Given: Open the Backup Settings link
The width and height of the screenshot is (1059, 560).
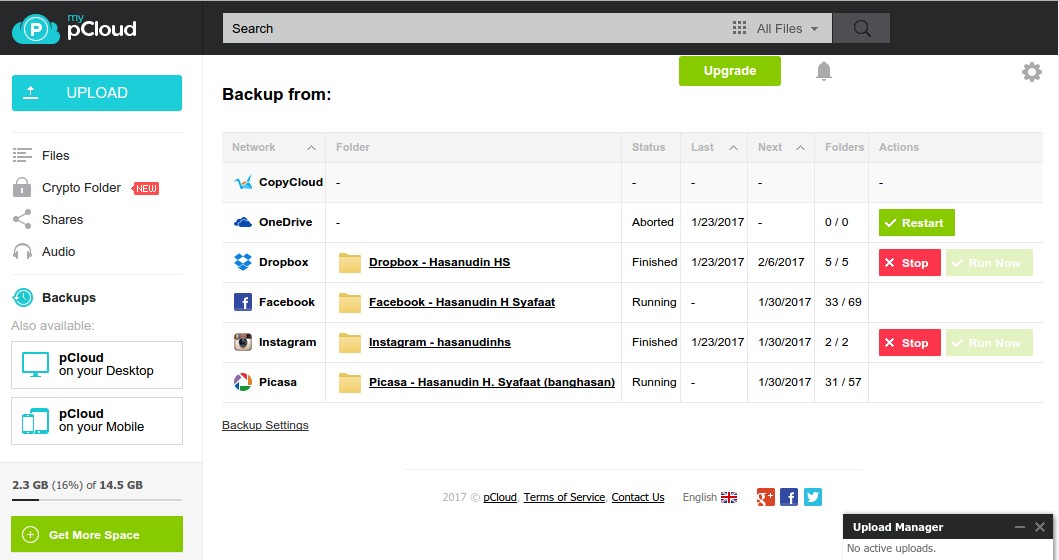Looking at the screenshot, I should pos(265,425).
